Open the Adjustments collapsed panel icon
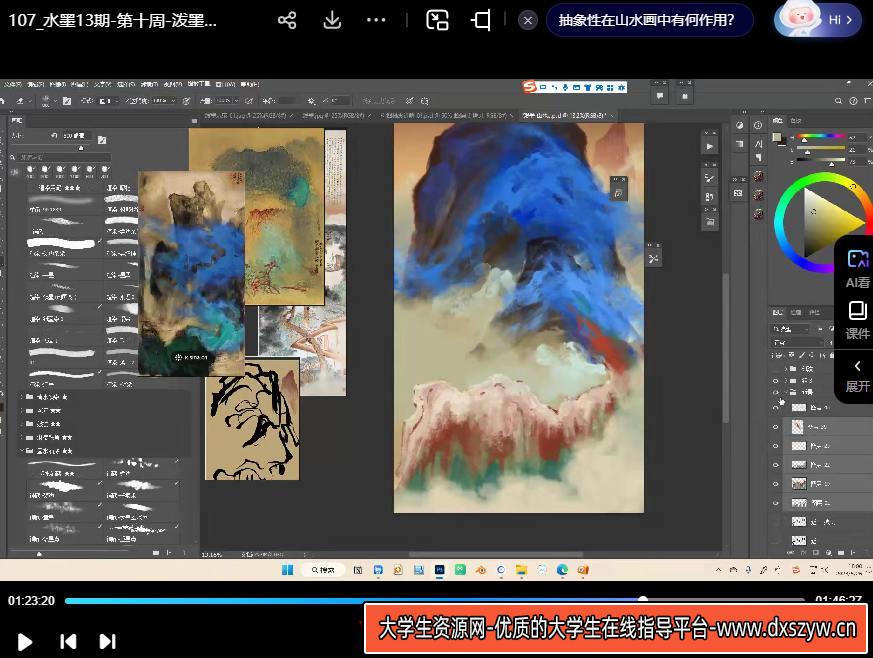This screenshot has height=658, width=873. coord(739,125)
